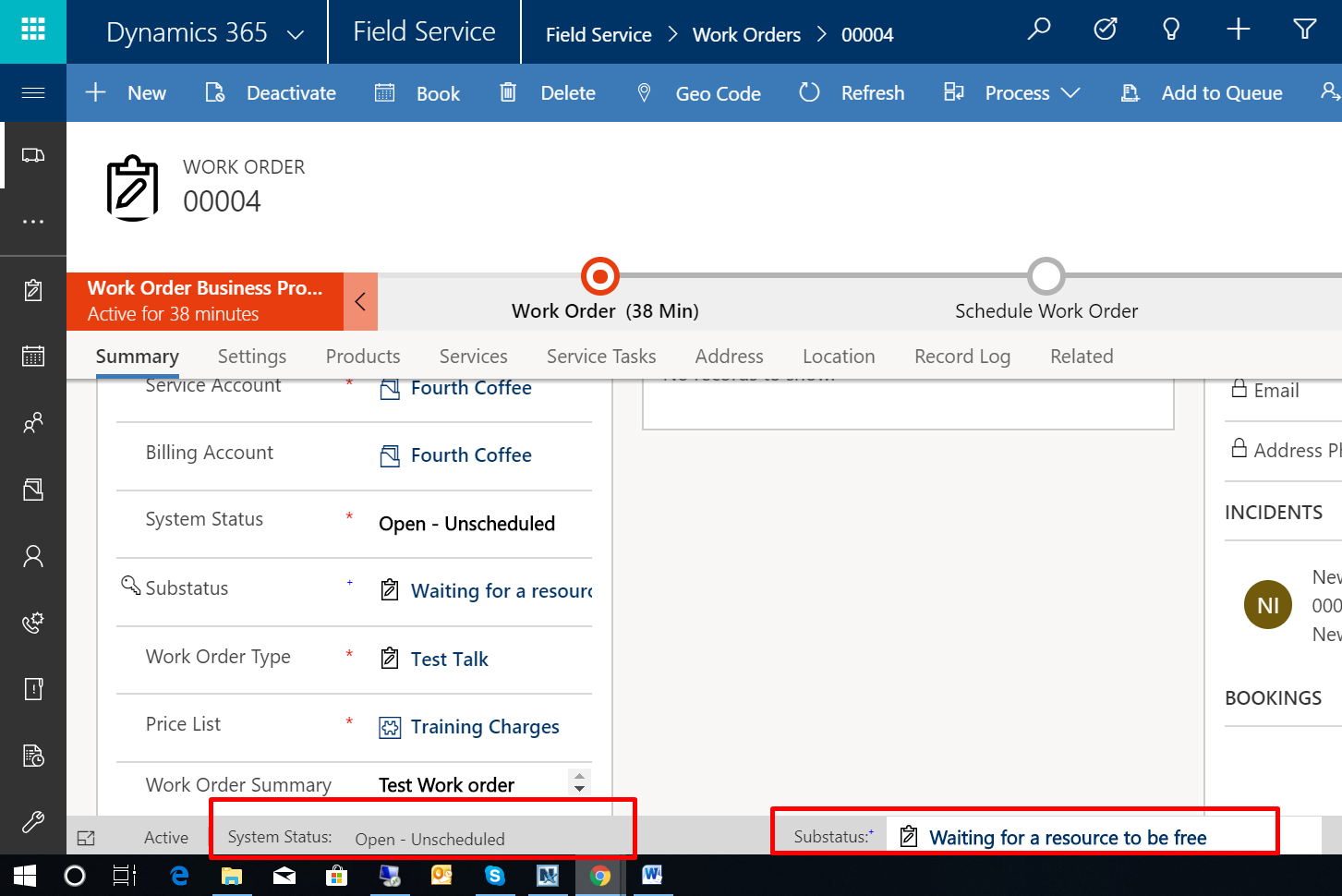Collapse the business process flow chevron
This screenshot has height=896, width=1342.
pos(360,301)
